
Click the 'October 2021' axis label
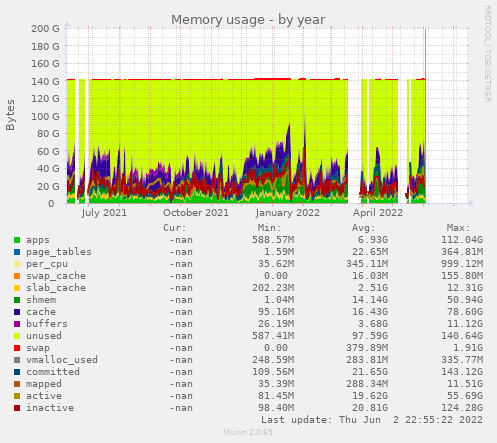[196, 213]
